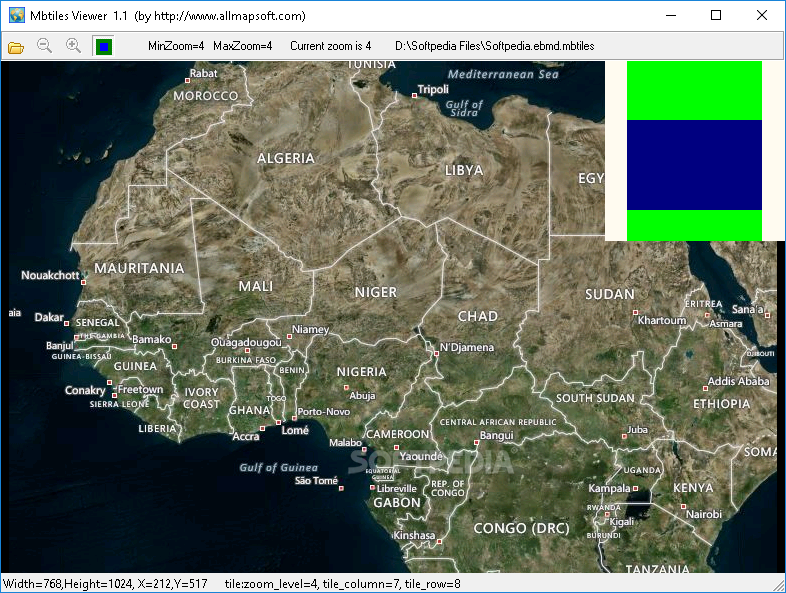Click the ETHIOPIA country label
Screen dimensions: 786x593
[721, 404]
